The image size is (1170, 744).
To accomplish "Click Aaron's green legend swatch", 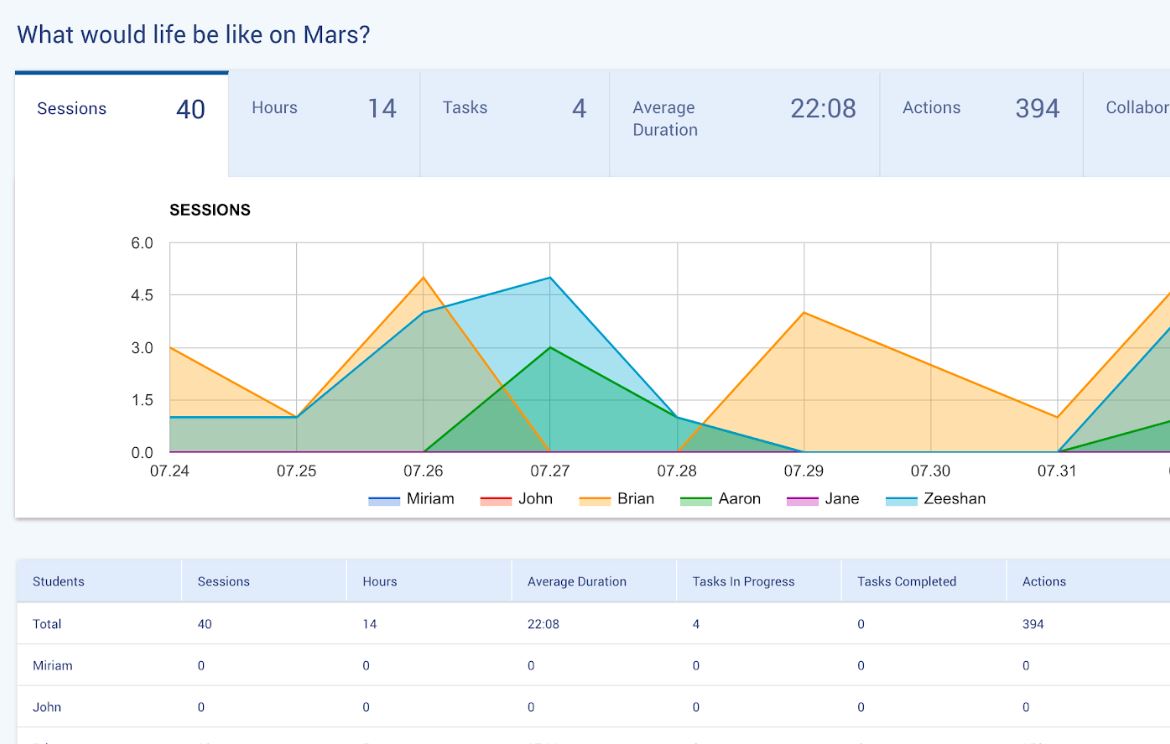I will pos(696,499).
